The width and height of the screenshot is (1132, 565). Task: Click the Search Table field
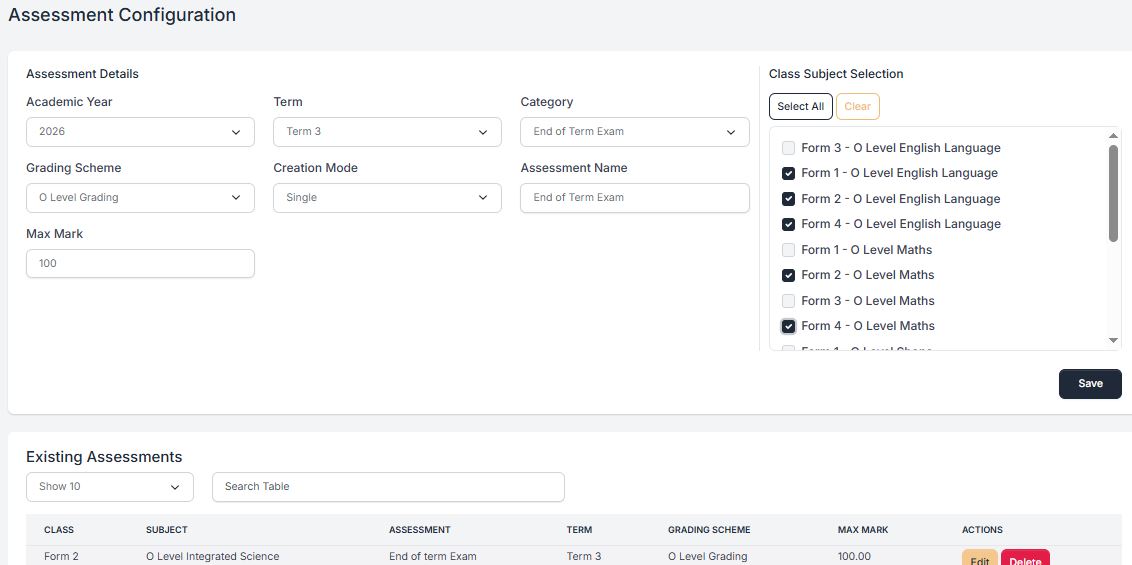[388, 487]
